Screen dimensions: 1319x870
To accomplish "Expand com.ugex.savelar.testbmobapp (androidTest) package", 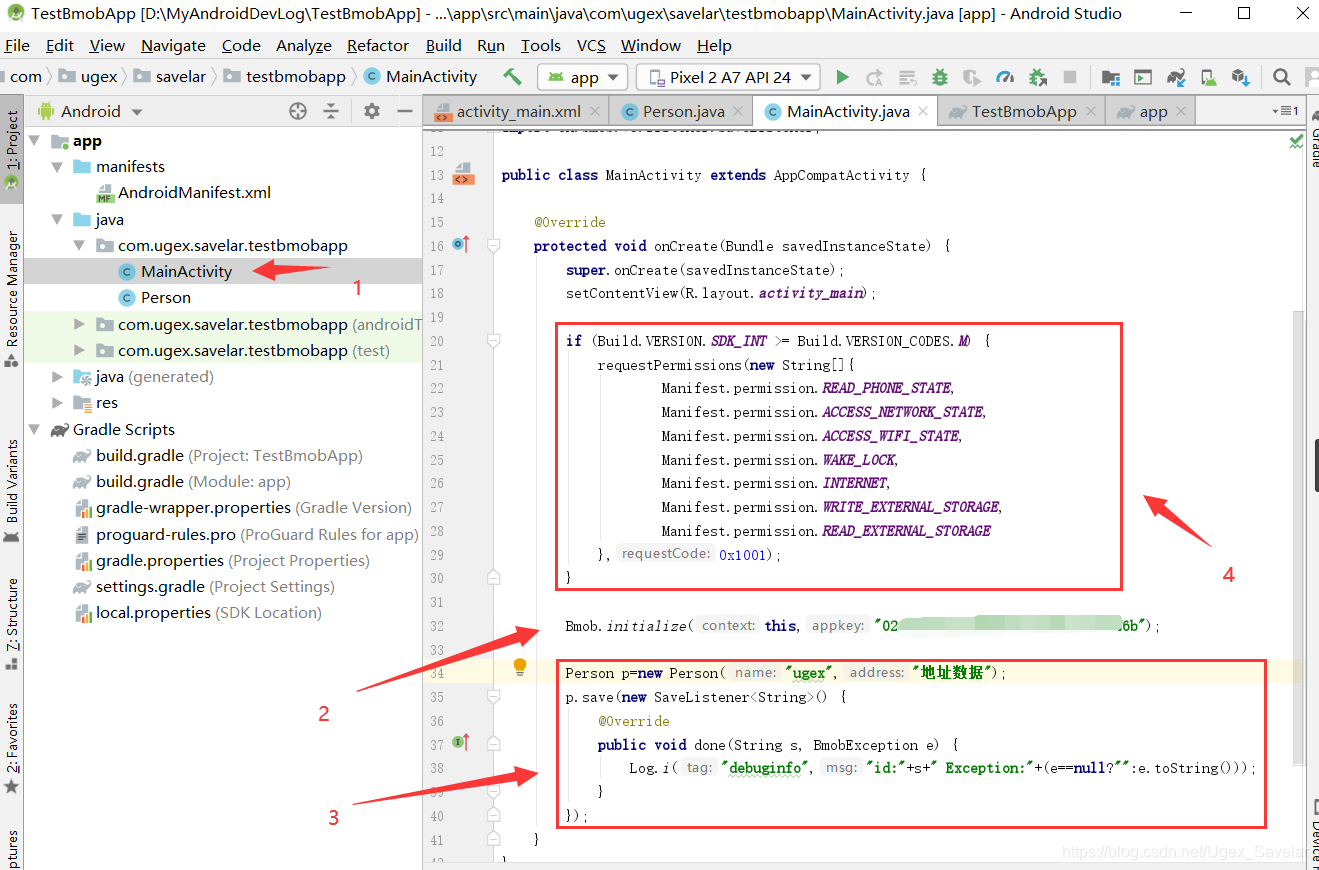I will pyautogui.click(x=80, y=324).
